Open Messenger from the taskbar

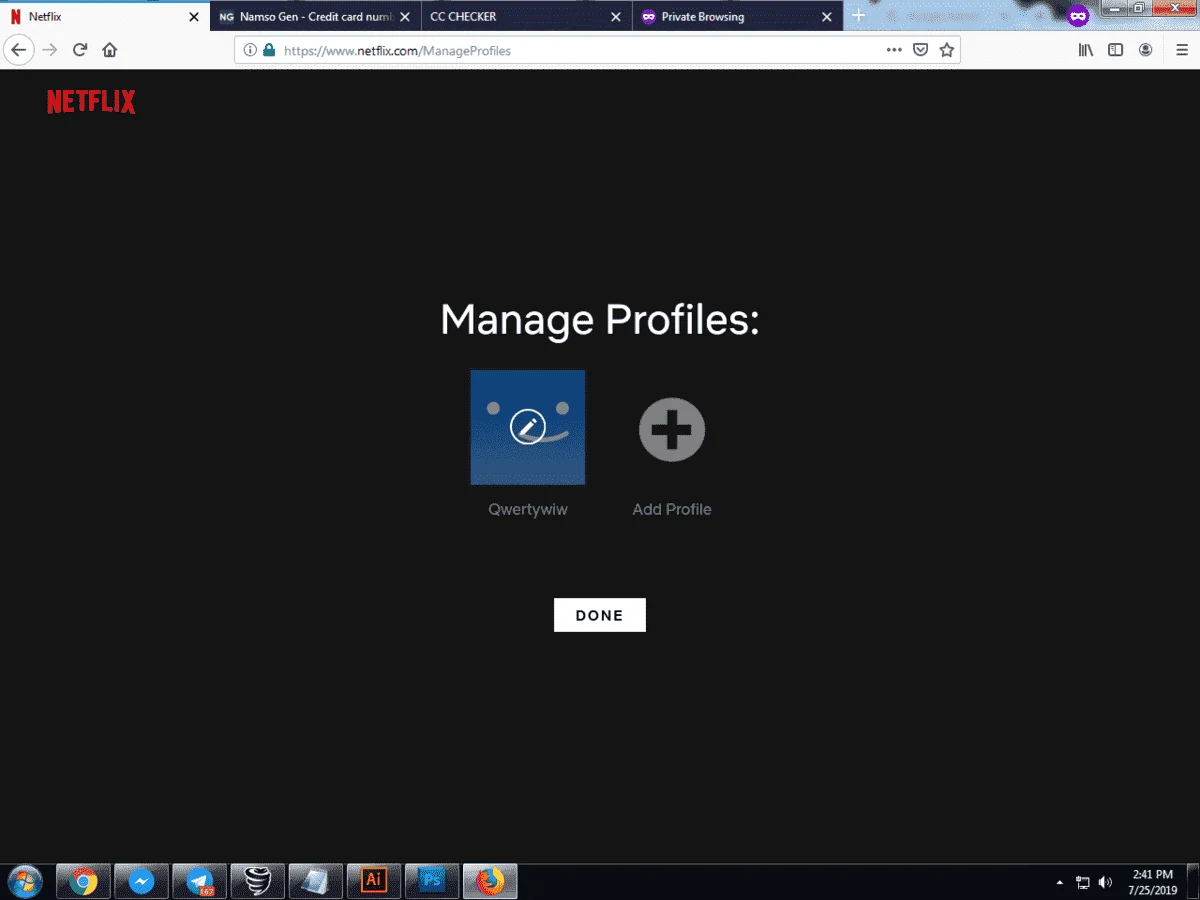(141, 882)
